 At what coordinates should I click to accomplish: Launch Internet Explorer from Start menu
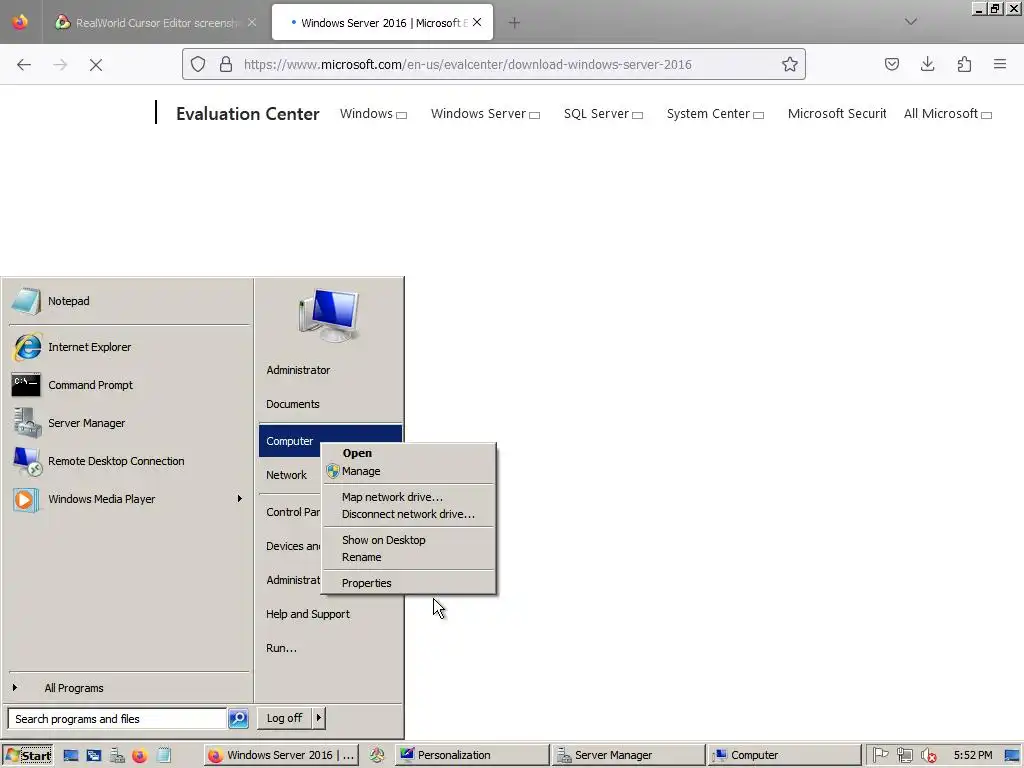tap(129, 347)
